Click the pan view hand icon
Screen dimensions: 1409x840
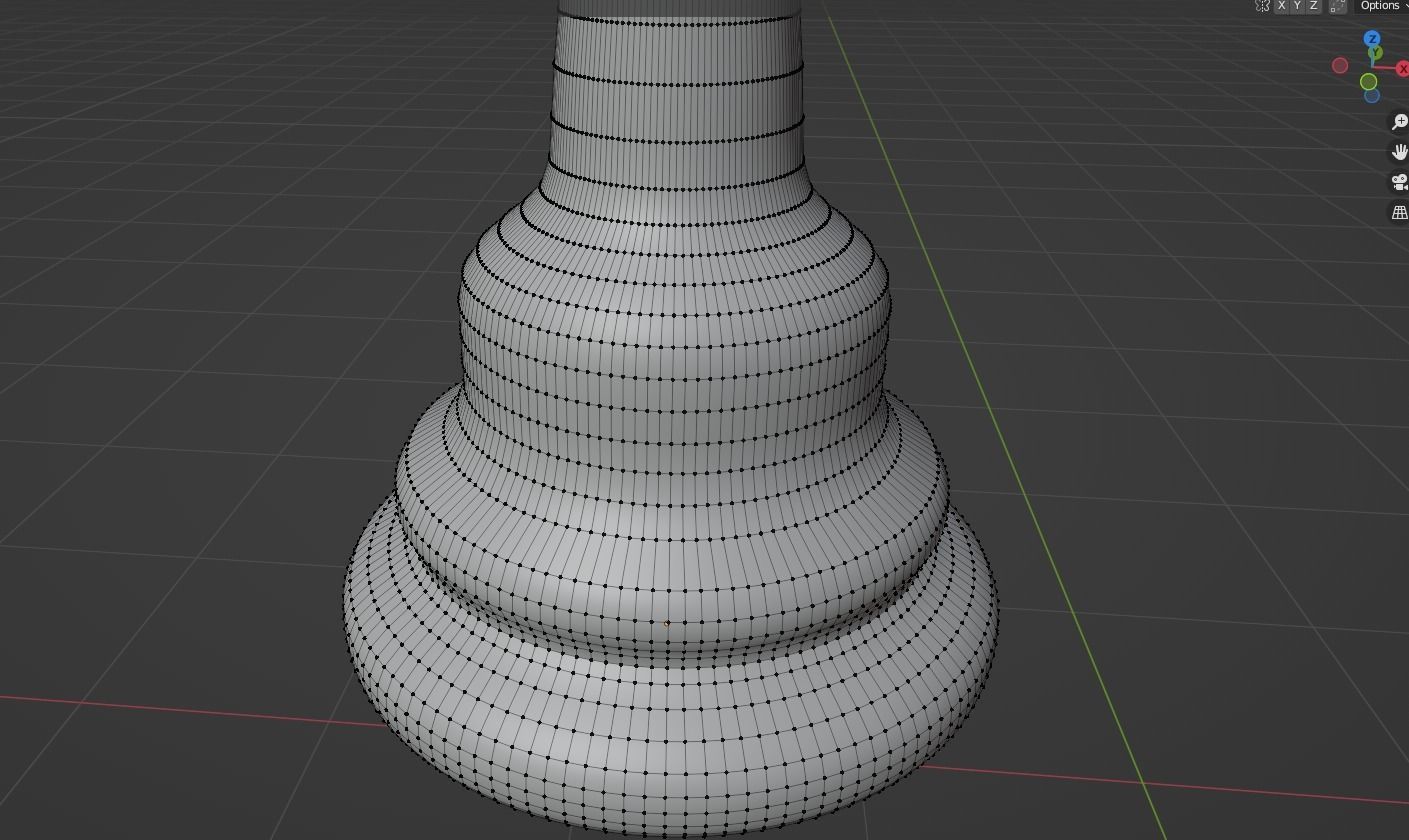[x=1399, y=152]
